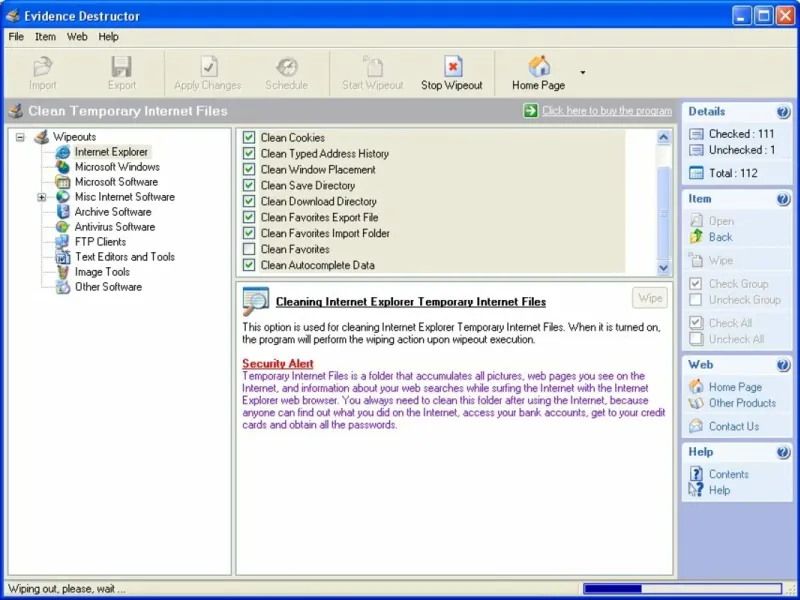Click the Wipe button beside the description heading
Screen dimensions: 800x600
pyautogui.click(x=650, y=298)
